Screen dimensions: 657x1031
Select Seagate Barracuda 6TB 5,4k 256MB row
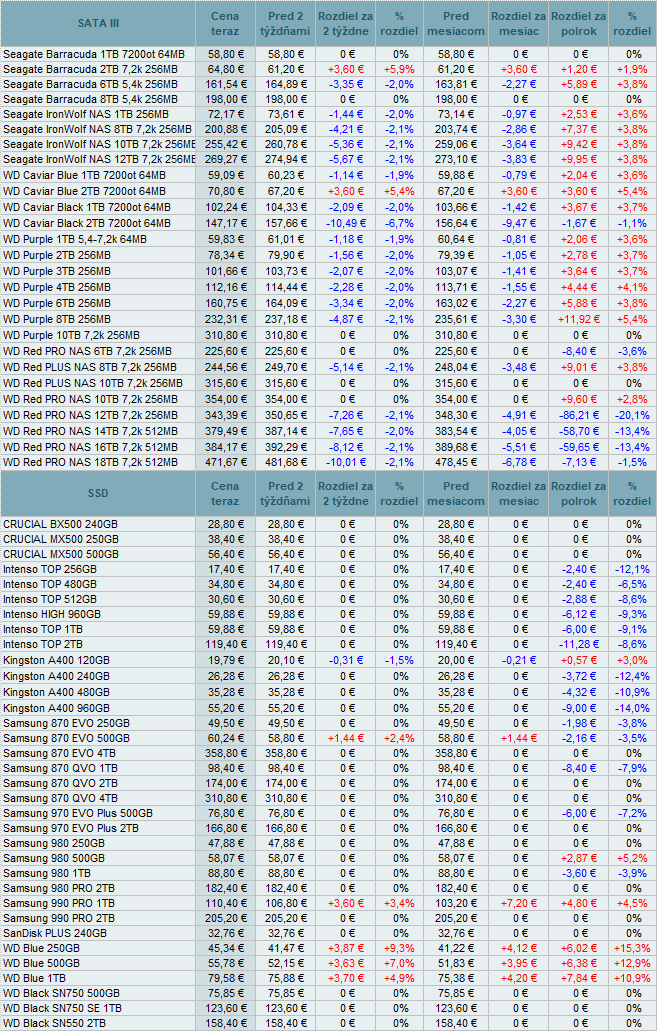[x=328, y=84]
